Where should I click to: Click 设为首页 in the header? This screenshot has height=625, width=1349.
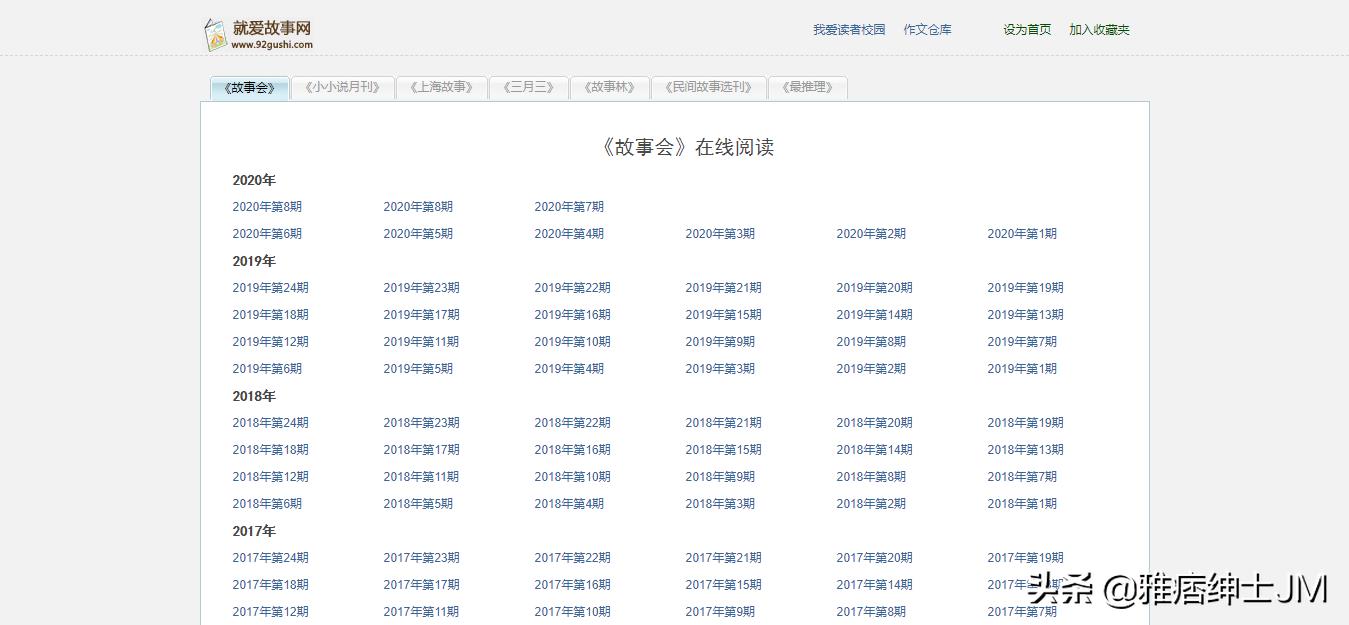(x=1027, y=30)
